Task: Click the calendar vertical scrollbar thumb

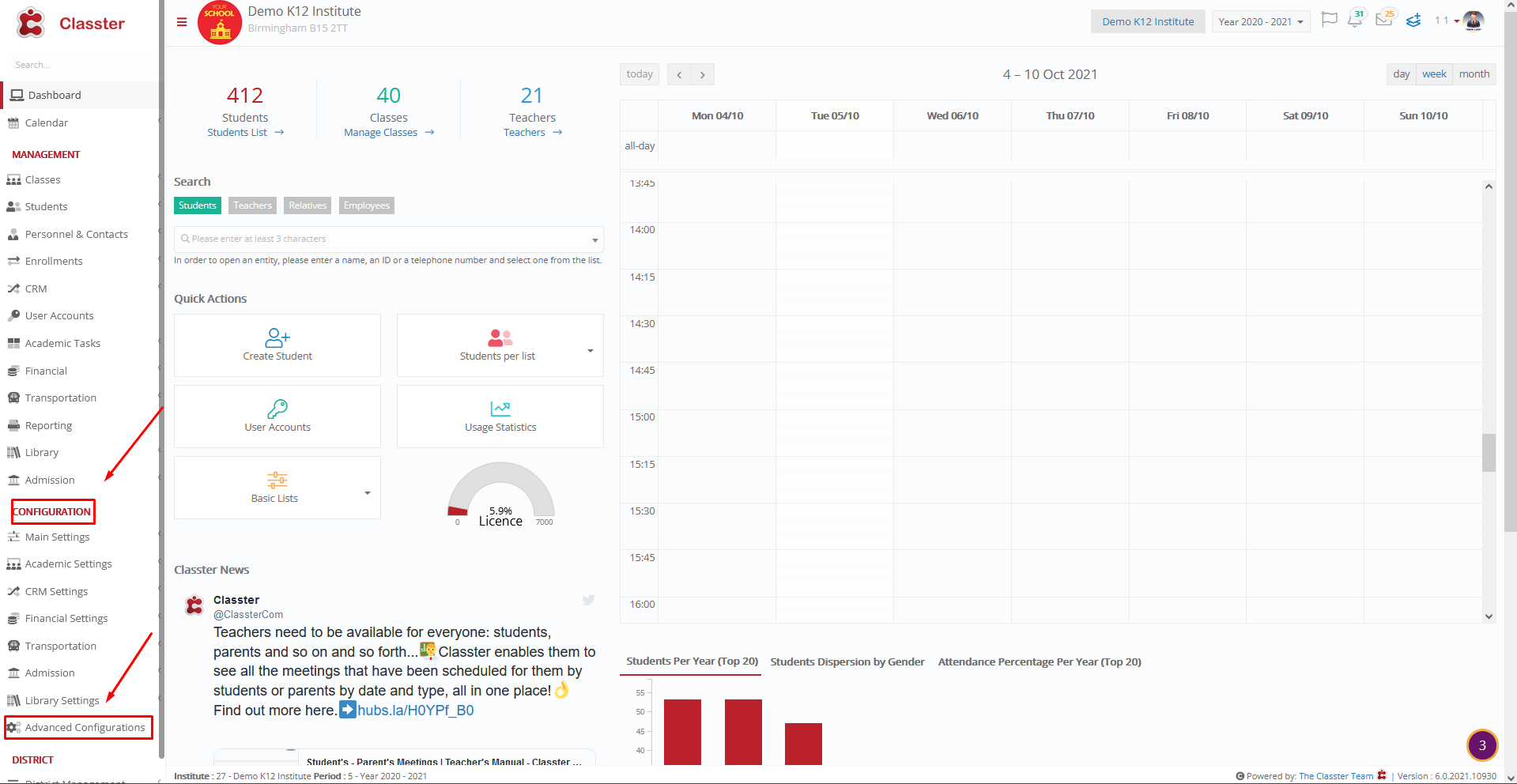Action: click(1489, 452)
